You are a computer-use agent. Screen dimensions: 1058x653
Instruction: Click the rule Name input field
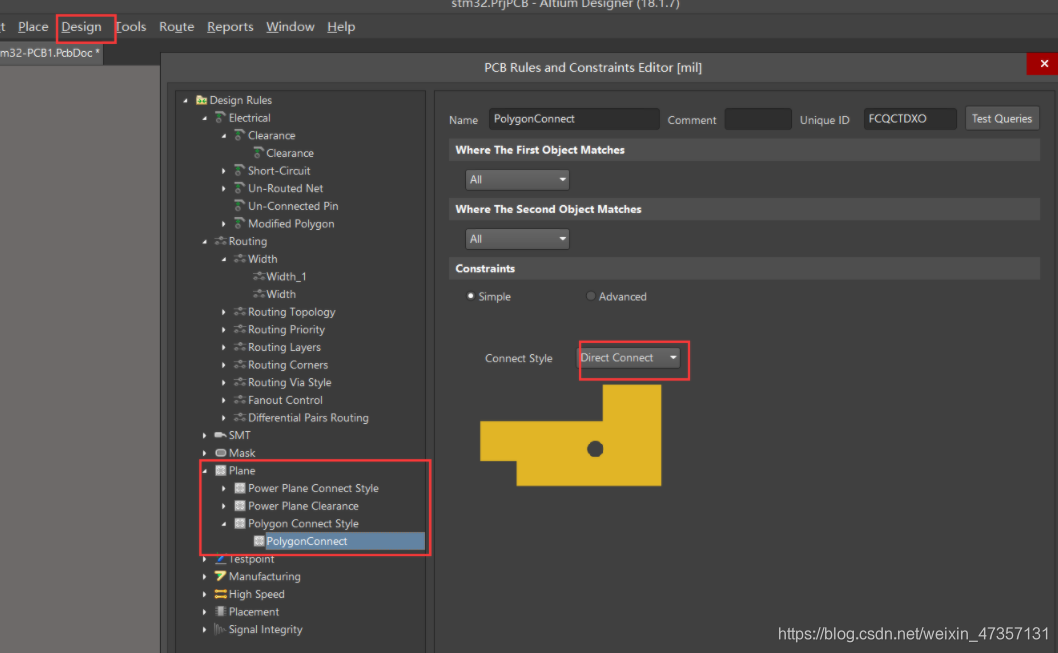coord(574,119)
